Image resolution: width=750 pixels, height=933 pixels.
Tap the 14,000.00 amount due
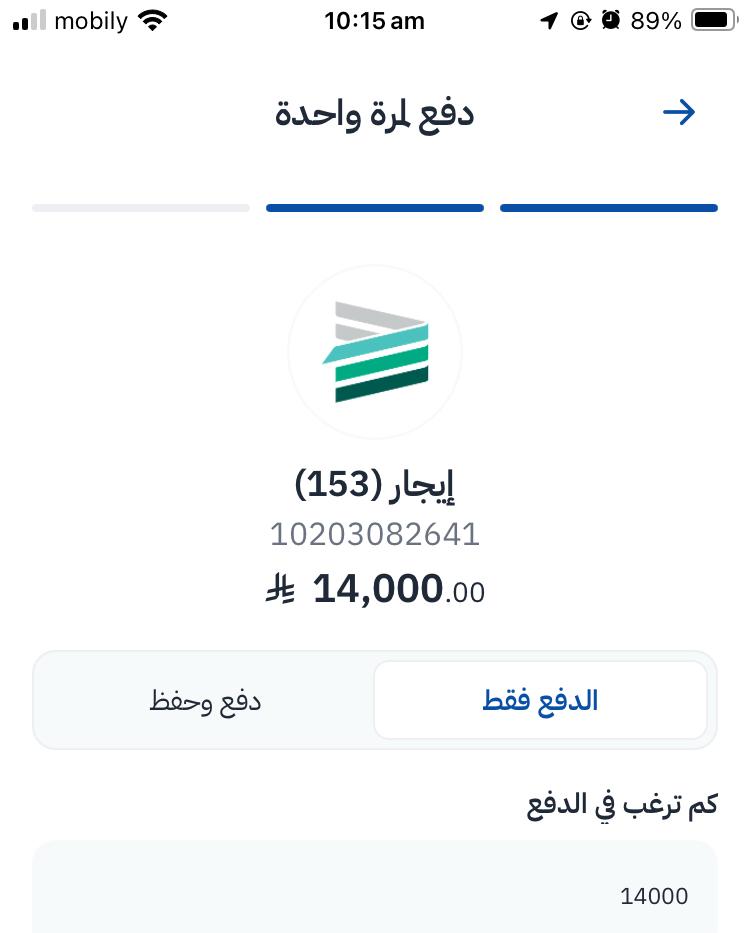pyautogui.click(x=399, y=590)
